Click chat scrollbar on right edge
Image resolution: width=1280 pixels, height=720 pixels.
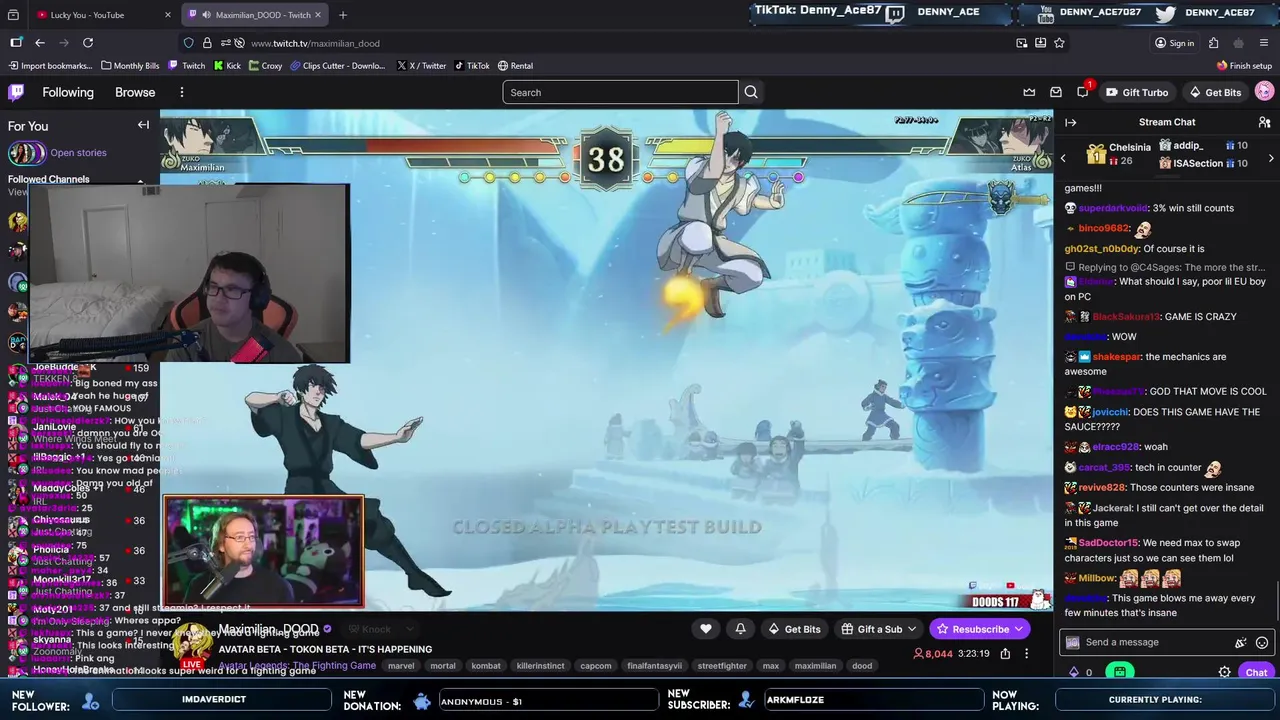1277,601
